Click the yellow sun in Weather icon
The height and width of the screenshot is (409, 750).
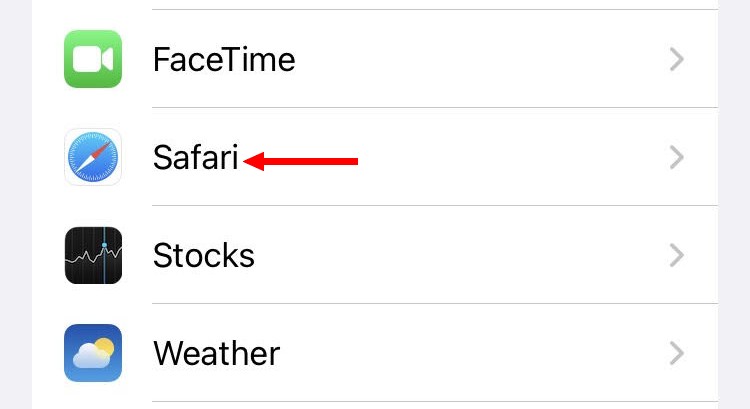click(x=105, y=347)
